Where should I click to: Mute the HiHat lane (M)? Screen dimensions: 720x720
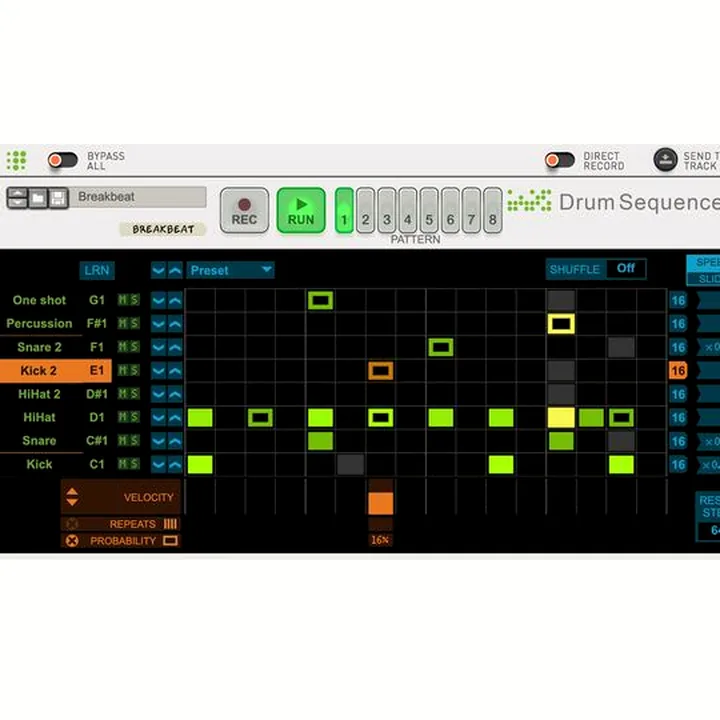(x=123, y=417)
